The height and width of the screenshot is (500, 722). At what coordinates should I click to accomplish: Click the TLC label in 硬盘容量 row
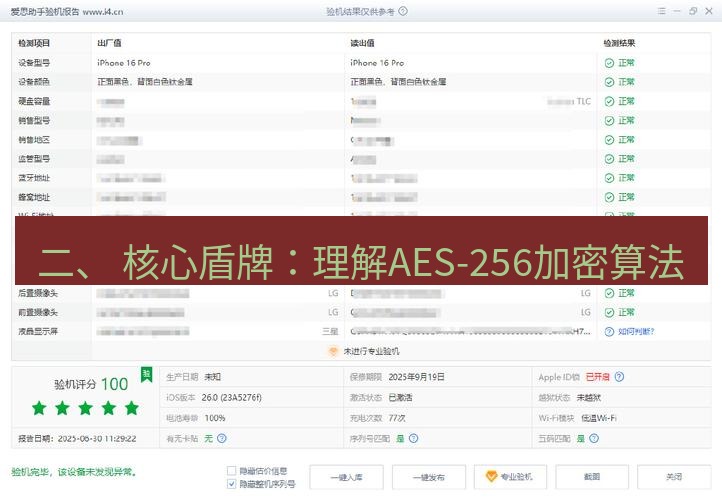(583, 101)
